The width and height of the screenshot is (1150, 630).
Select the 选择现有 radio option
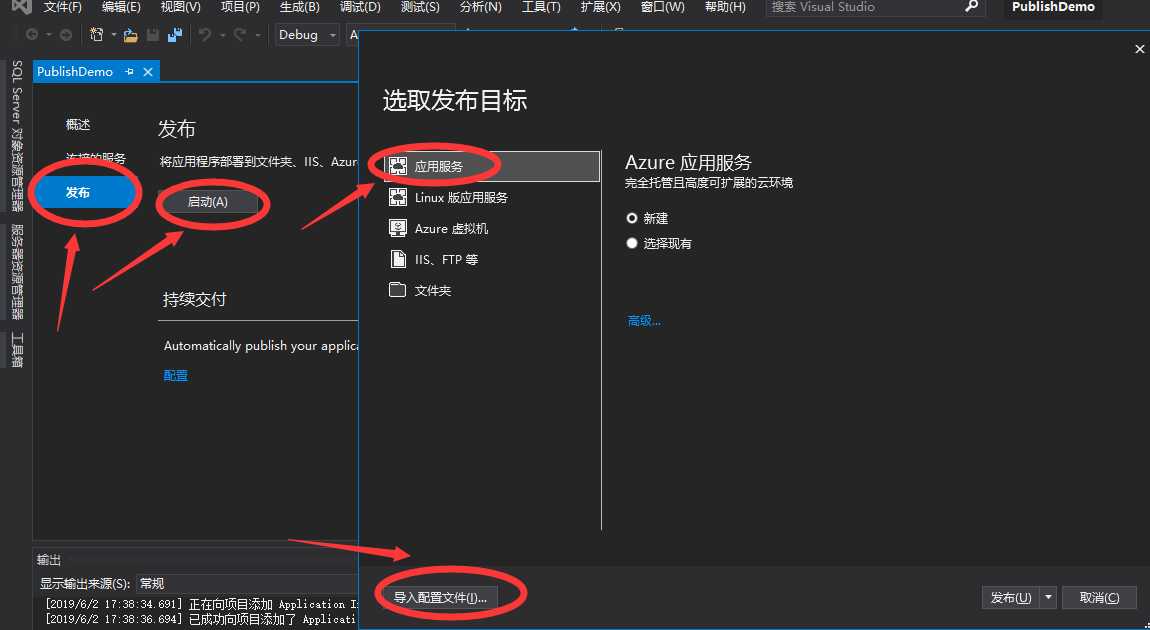pyautogui.click(x=631, y=243)
